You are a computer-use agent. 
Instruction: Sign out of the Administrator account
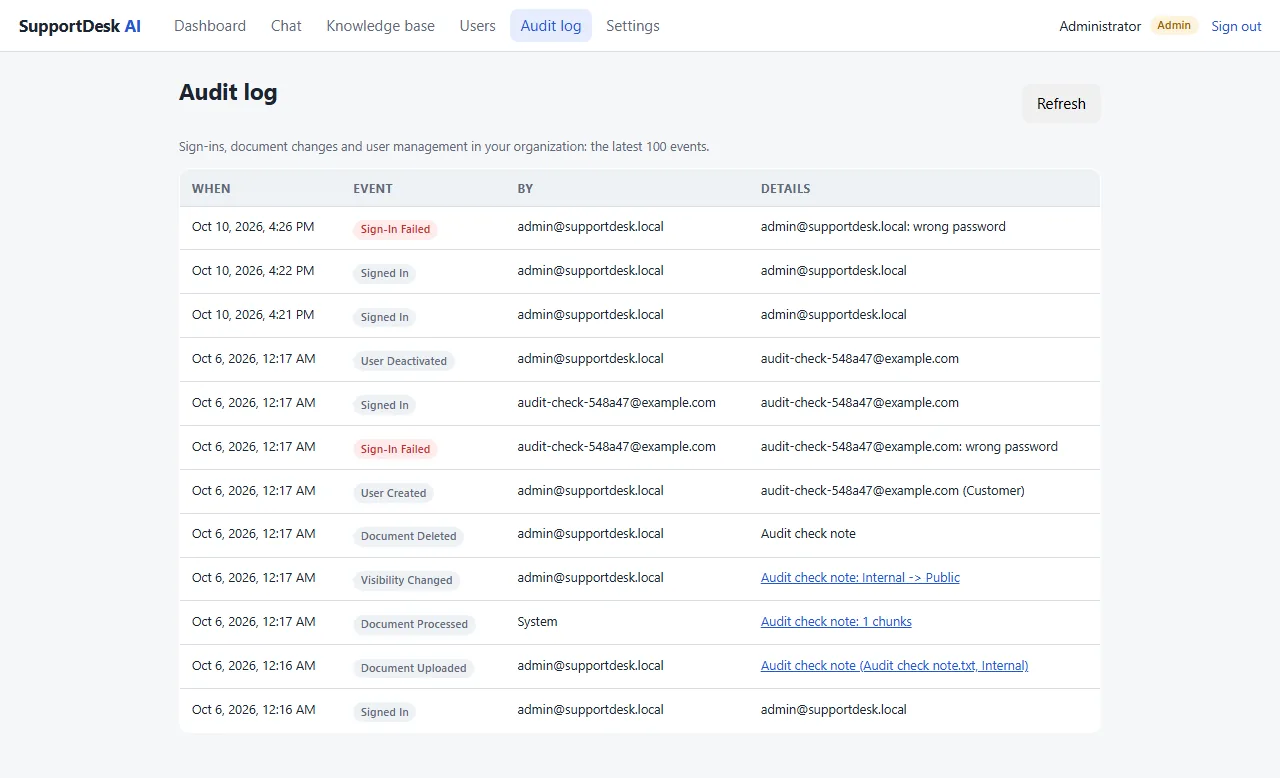click(1236, 27)
